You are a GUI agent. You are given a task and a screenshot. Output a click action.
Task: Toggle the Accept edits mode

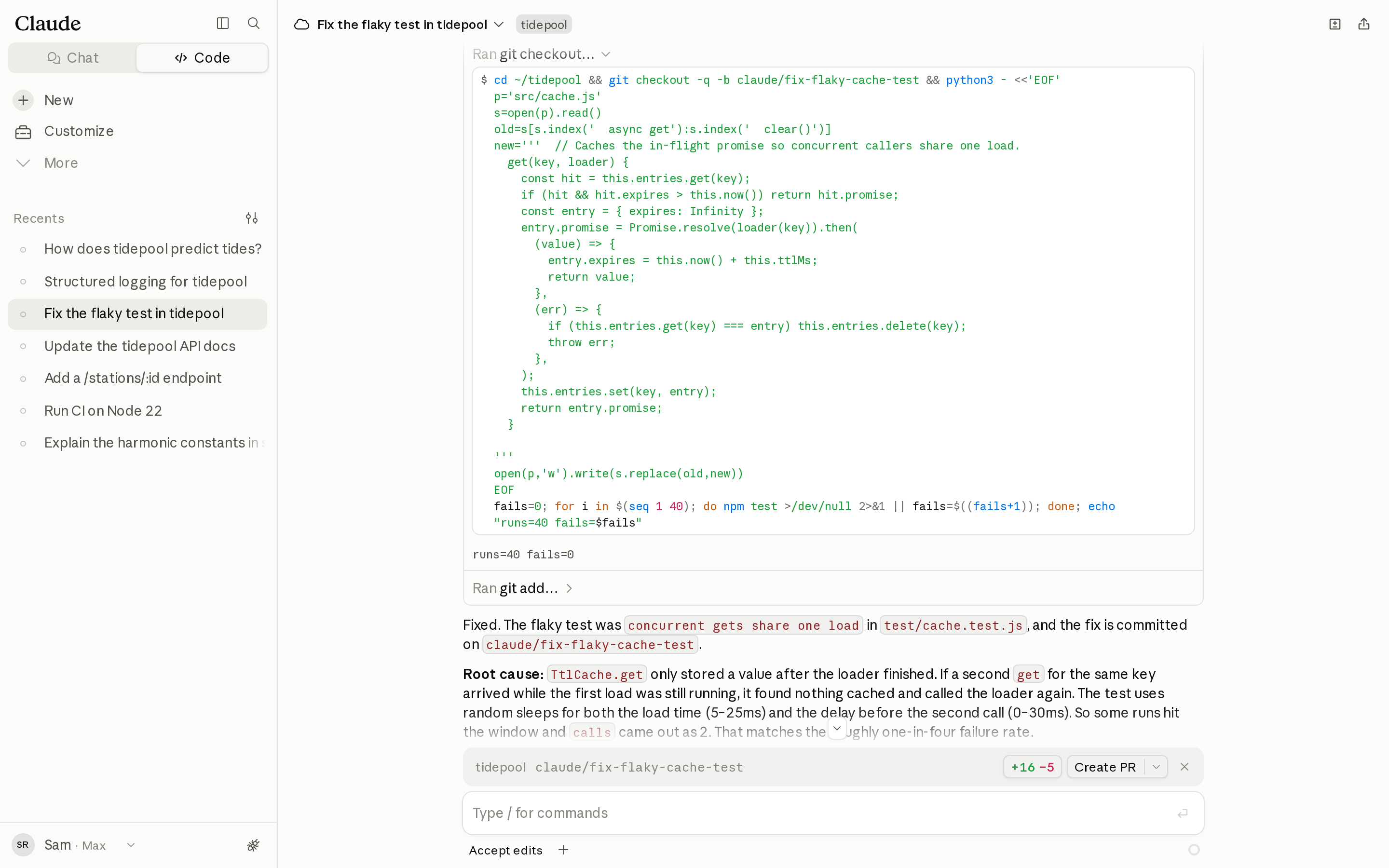point(505,850)
